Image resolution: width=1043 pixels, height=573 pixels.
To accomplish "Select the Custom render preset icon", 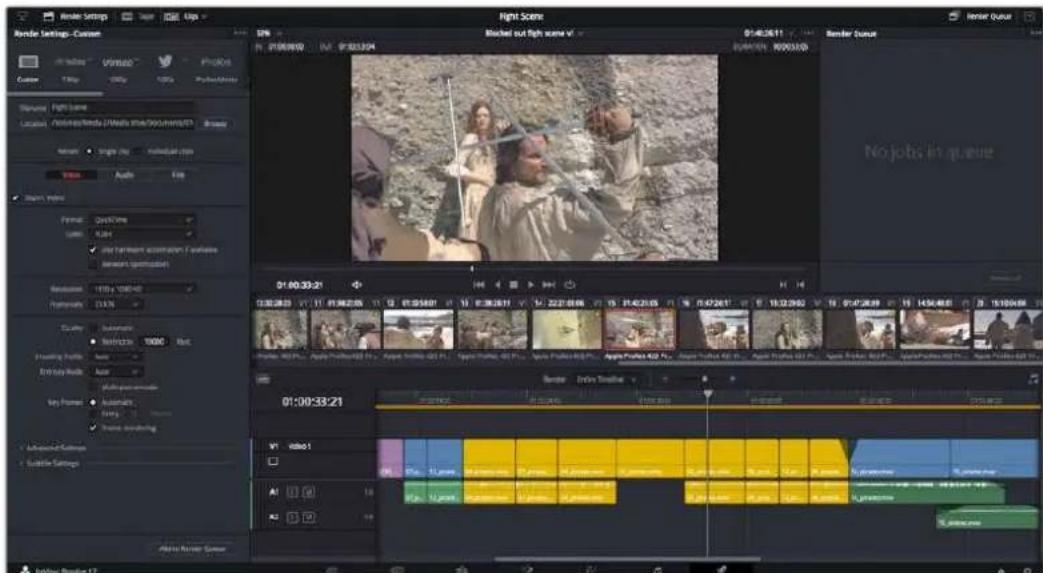I will 28,62.
